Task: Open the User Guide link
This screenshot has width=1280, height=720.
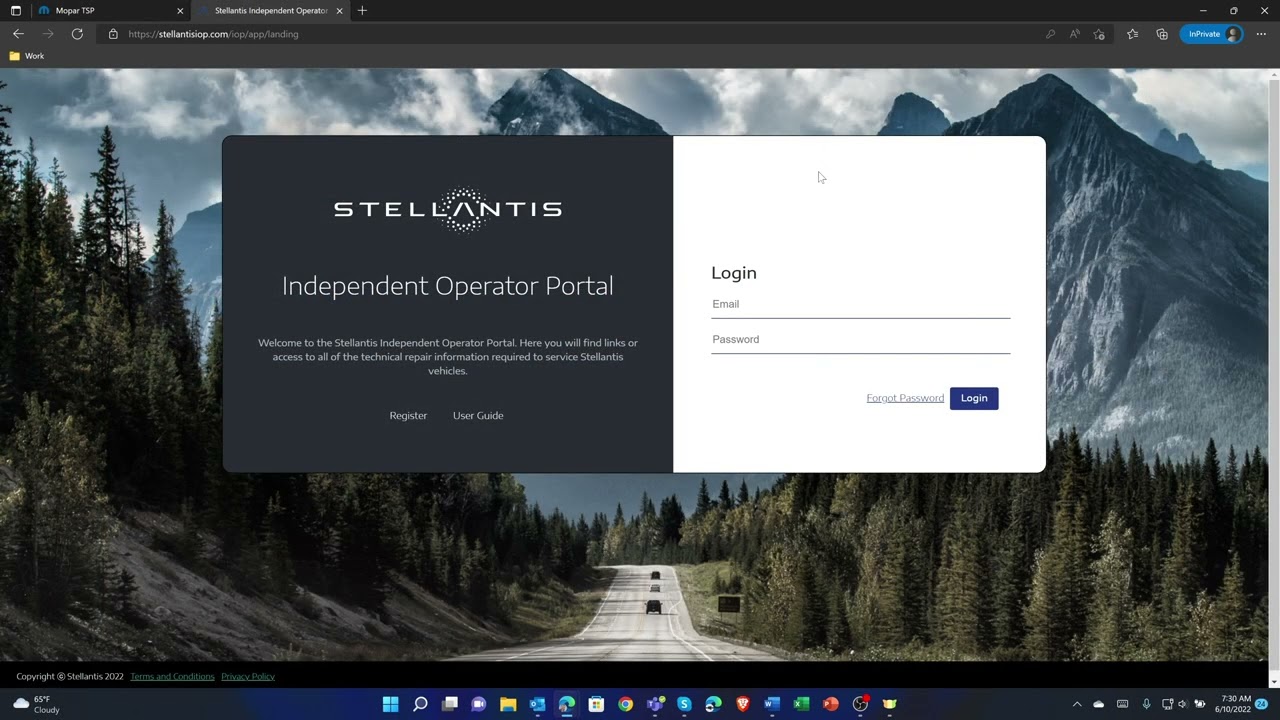Action: [478, 416]
